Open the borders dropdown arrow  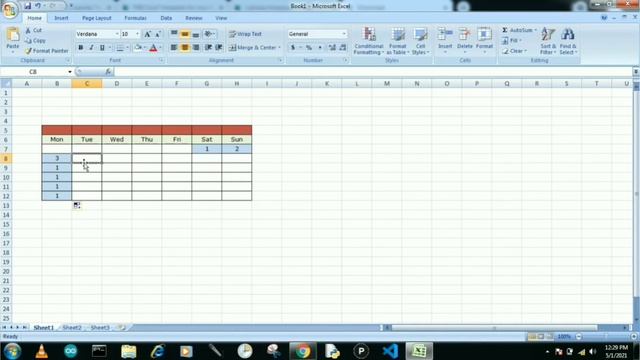(127, 48)
